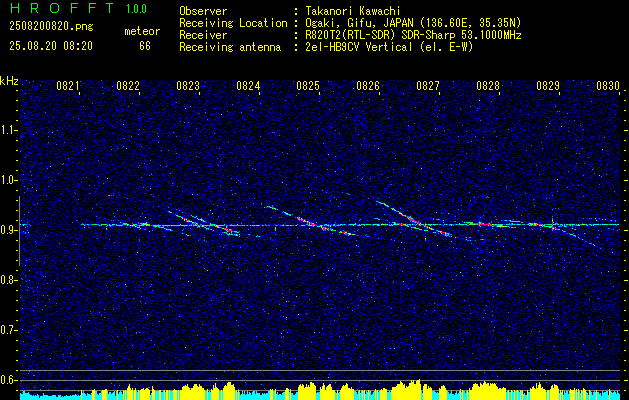Viewport: 629px width, 400px height.
Task: Click the meteor label
Action: [x=142, y=31]
